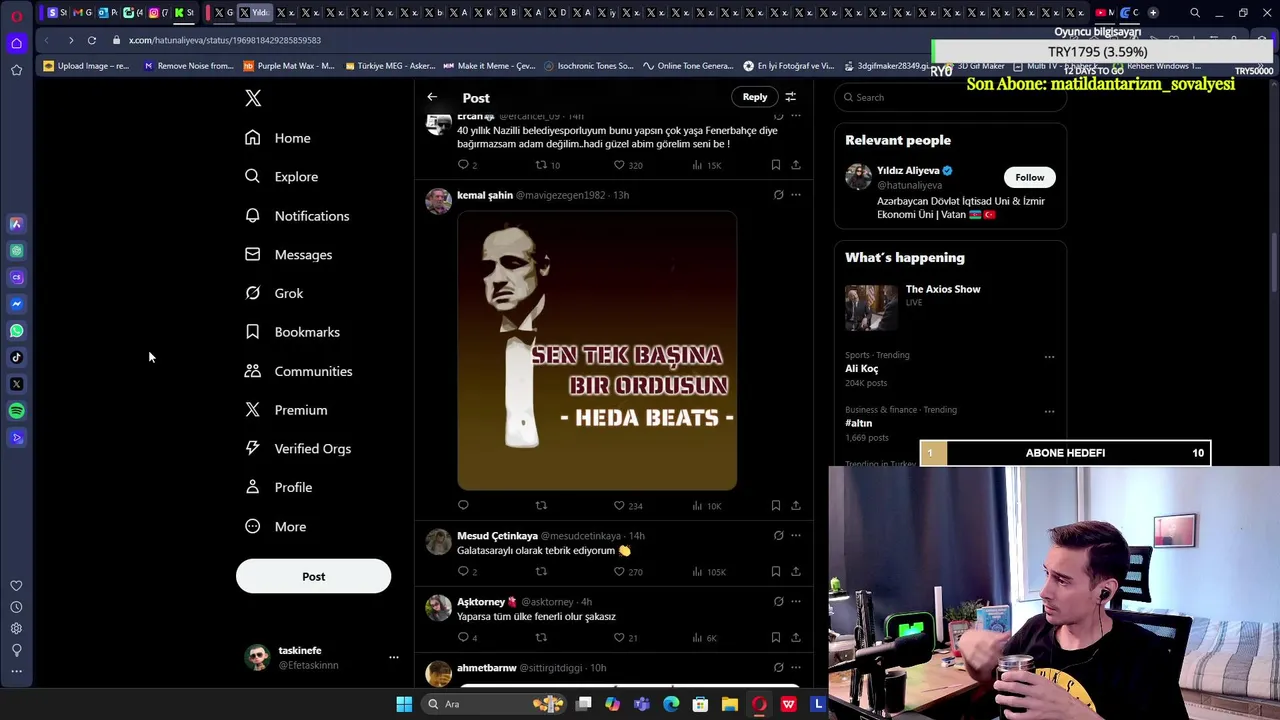Open more options for Ali Koç trend
The height and width of the screenshot is (720, 1280).
[x=1049, y=356]
